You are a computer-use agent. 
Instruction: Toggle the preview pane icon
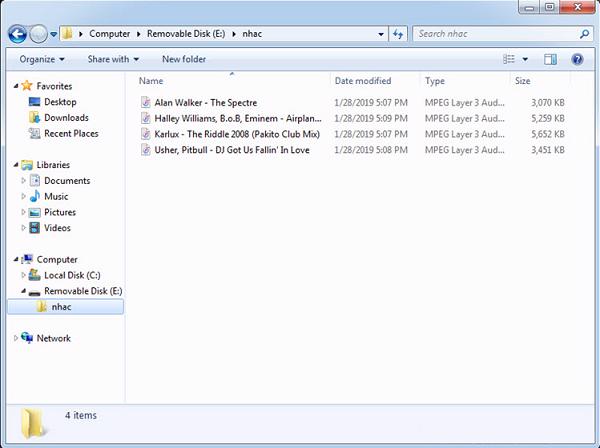coord(551,59)
